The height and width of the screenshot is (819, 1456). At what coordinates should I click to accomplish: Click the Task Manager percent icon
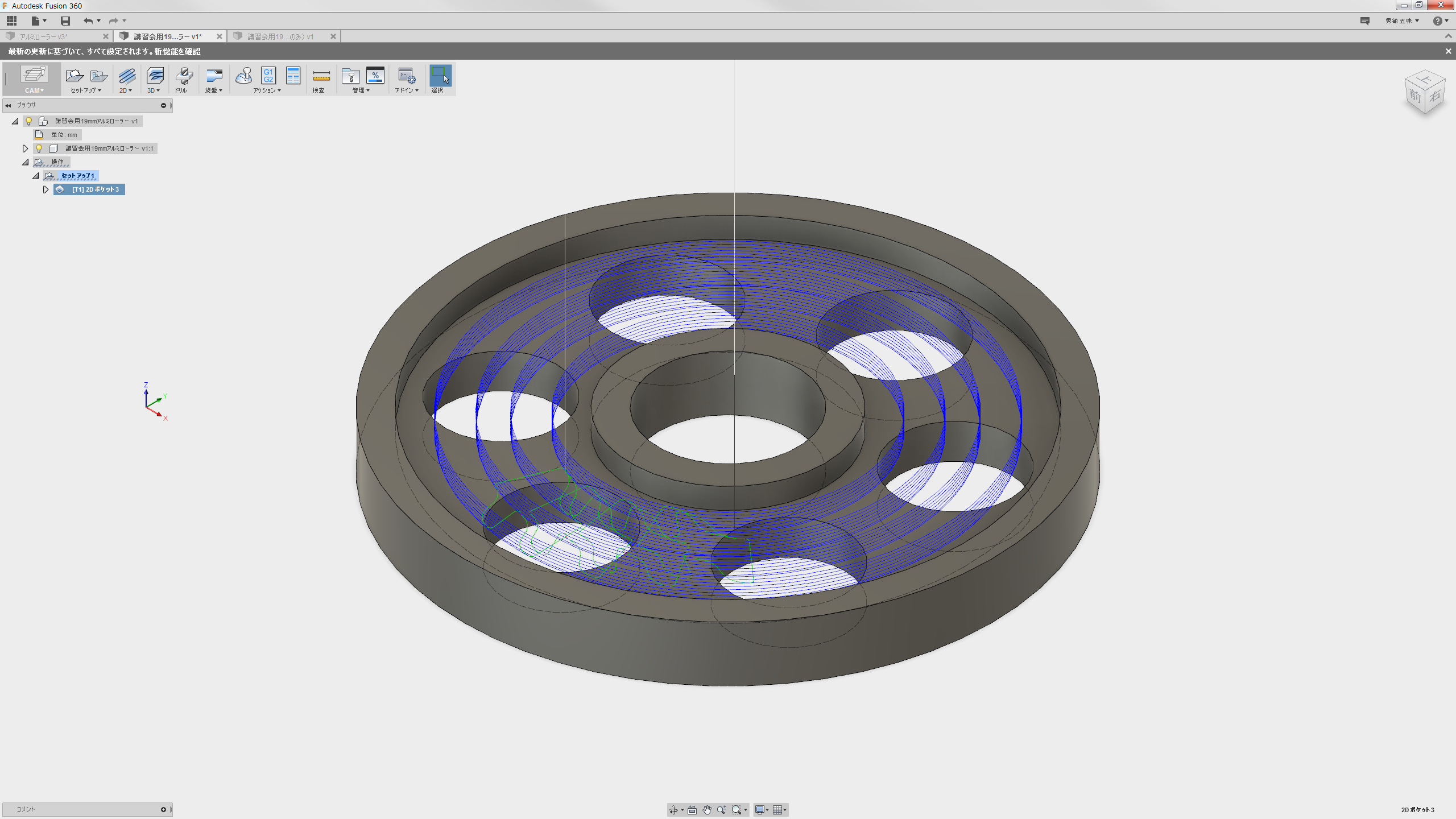pos(375,76)
